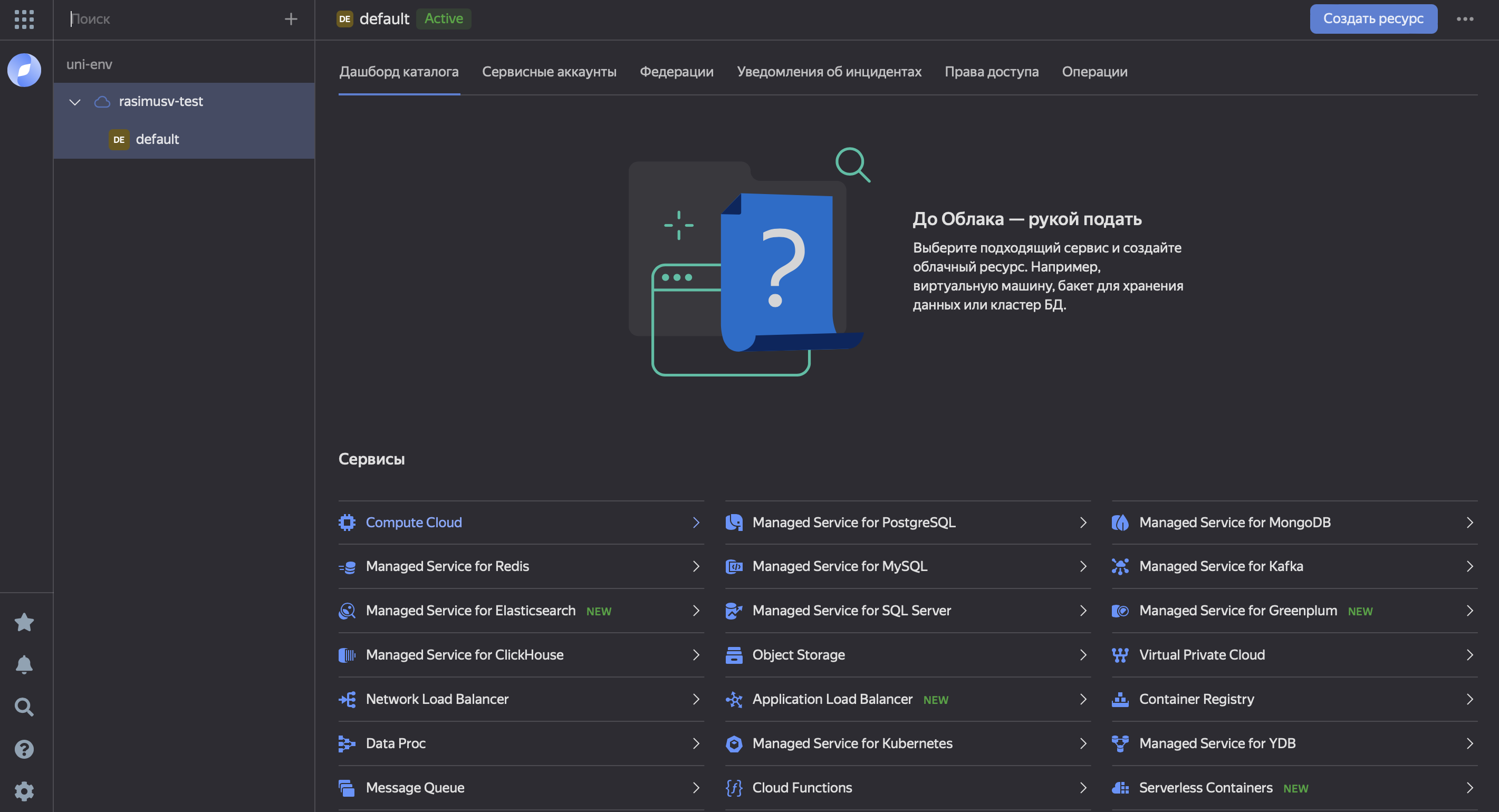
Task: Click the MySQL service icon
Action: [734, 566]
